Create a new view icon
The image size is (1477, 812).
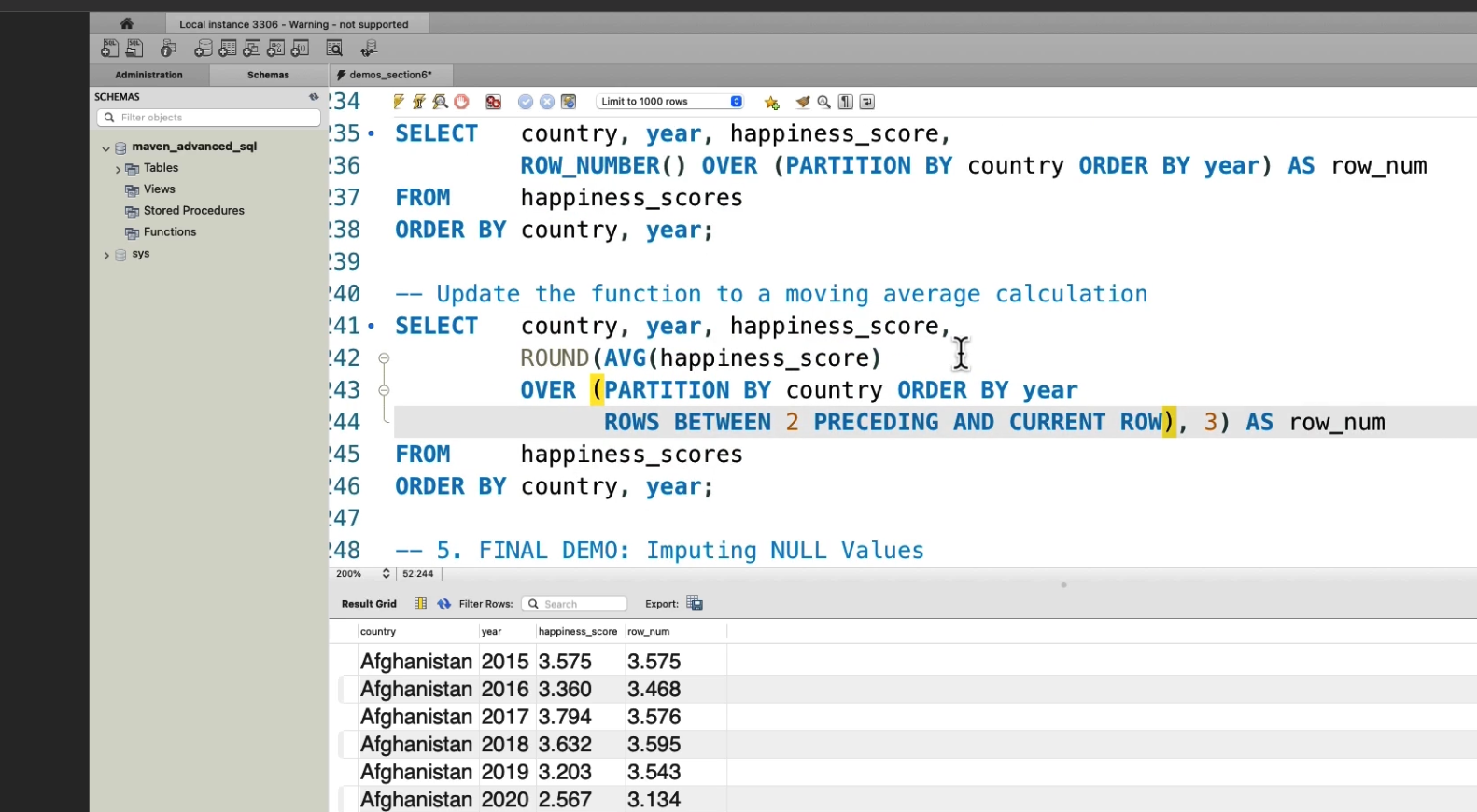click(x=251, y=49)
